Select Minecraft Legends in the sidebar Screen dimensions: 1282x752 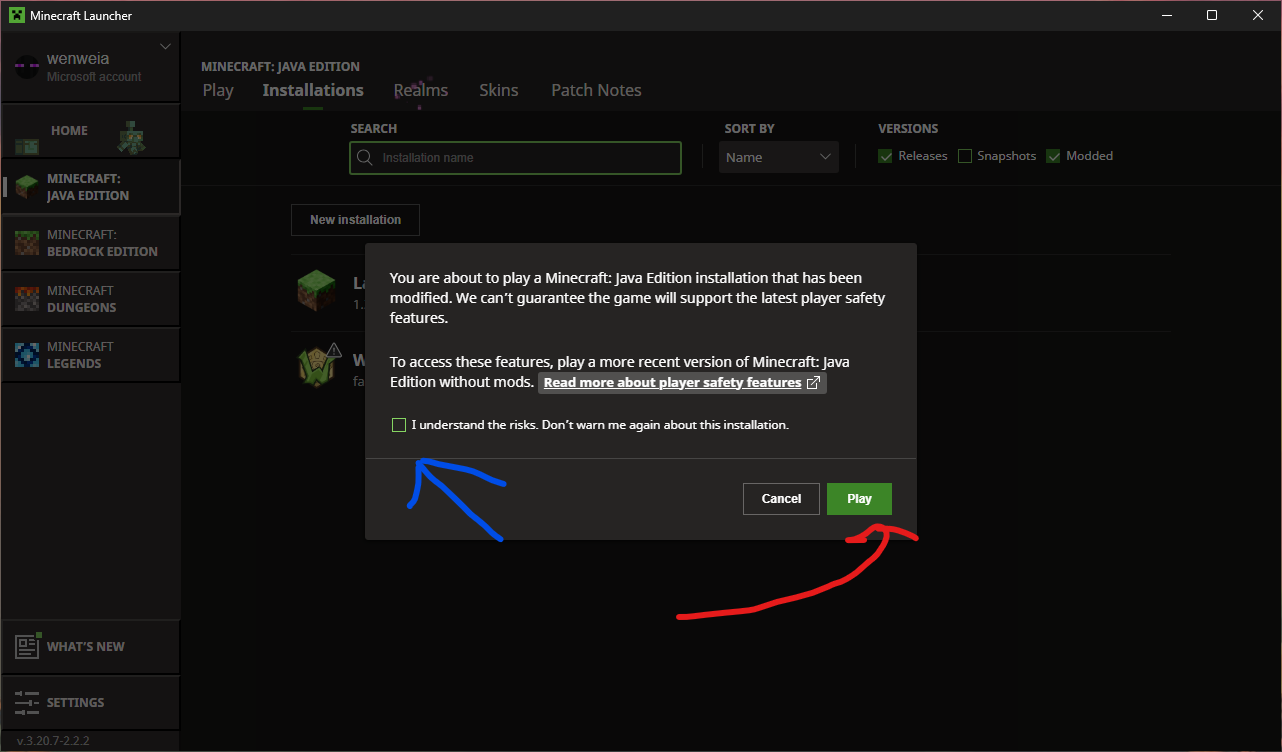click(90, 354)
